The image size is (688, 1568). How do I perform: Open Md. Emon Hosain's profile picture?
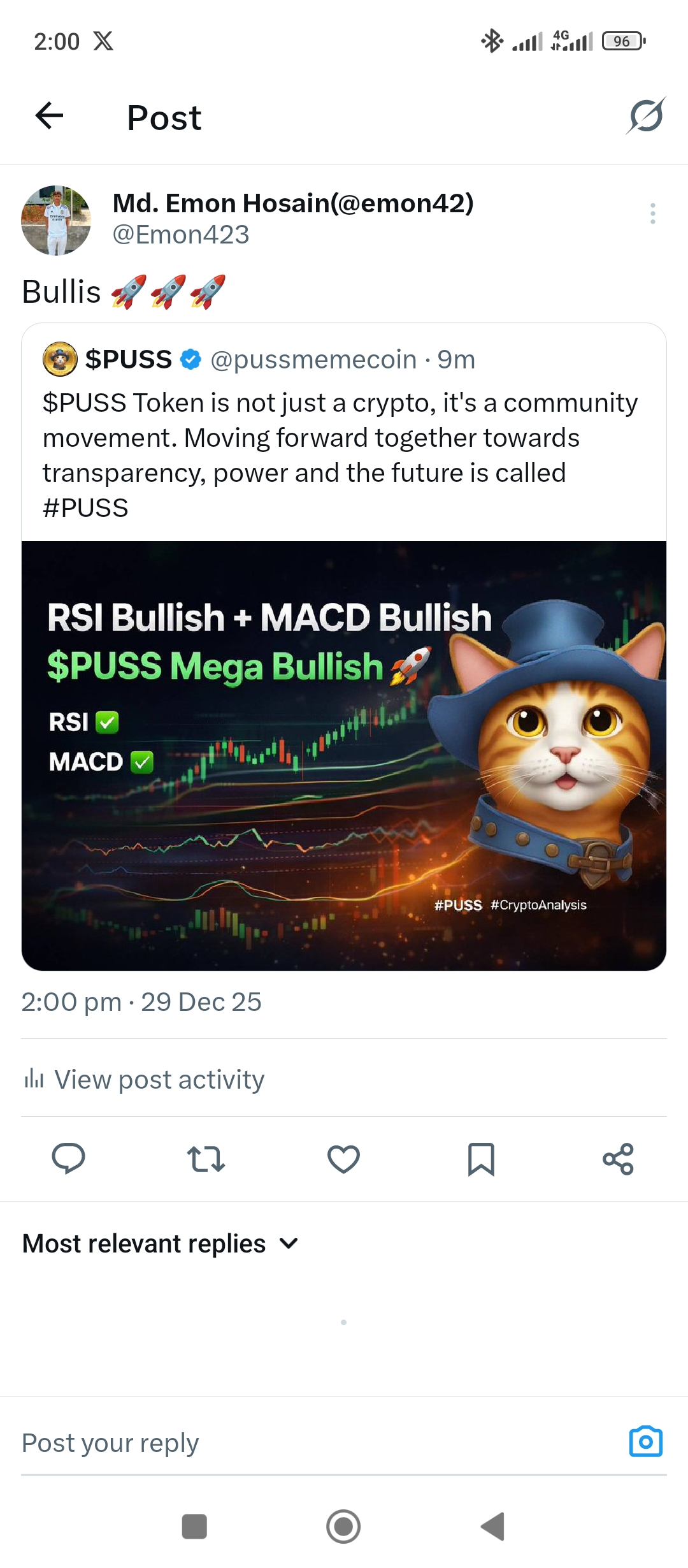coord(56,221)
